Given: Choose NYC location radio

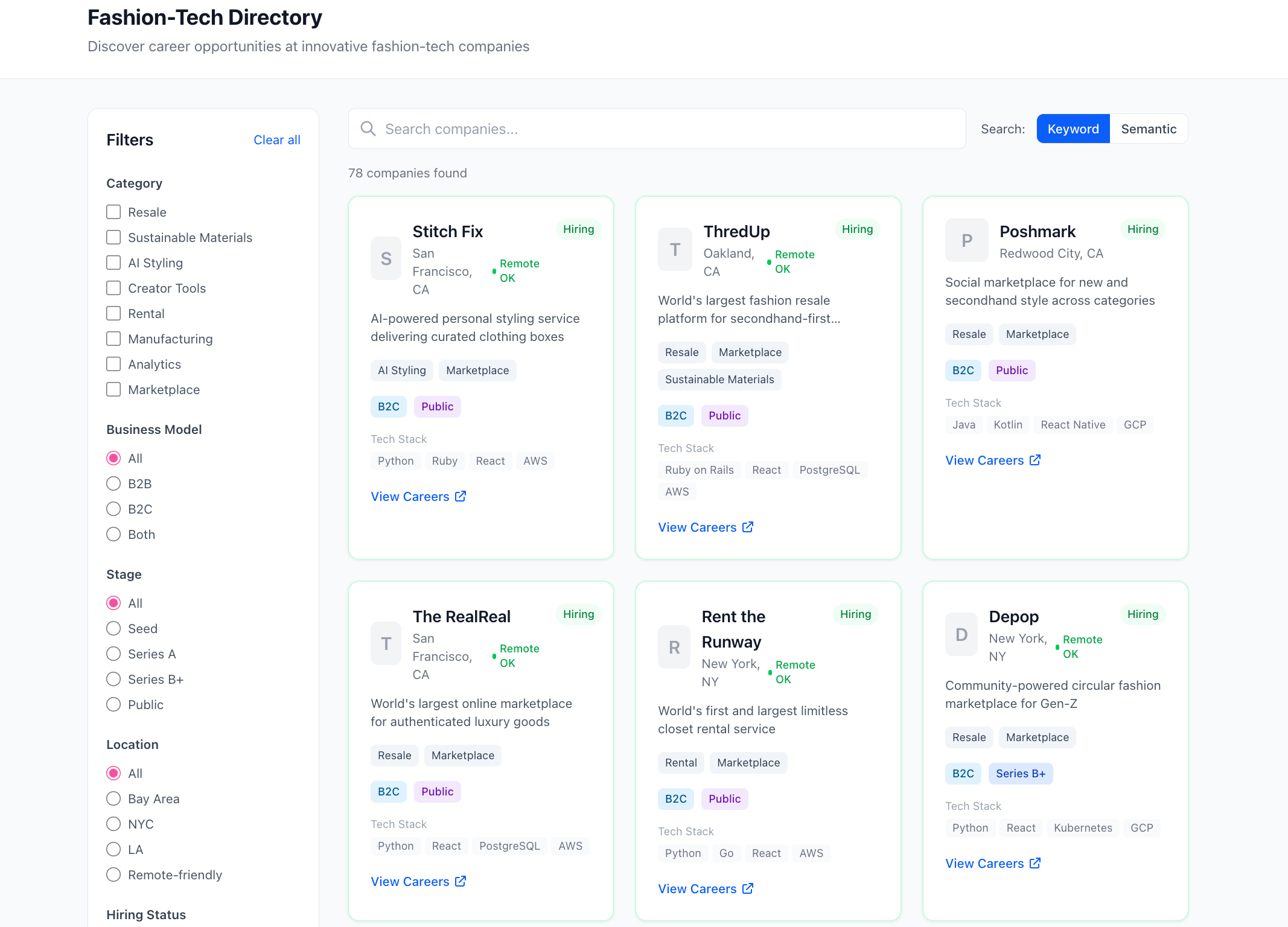Looking at the screenshot, I should pyautogui.click(x=113, y=824).
